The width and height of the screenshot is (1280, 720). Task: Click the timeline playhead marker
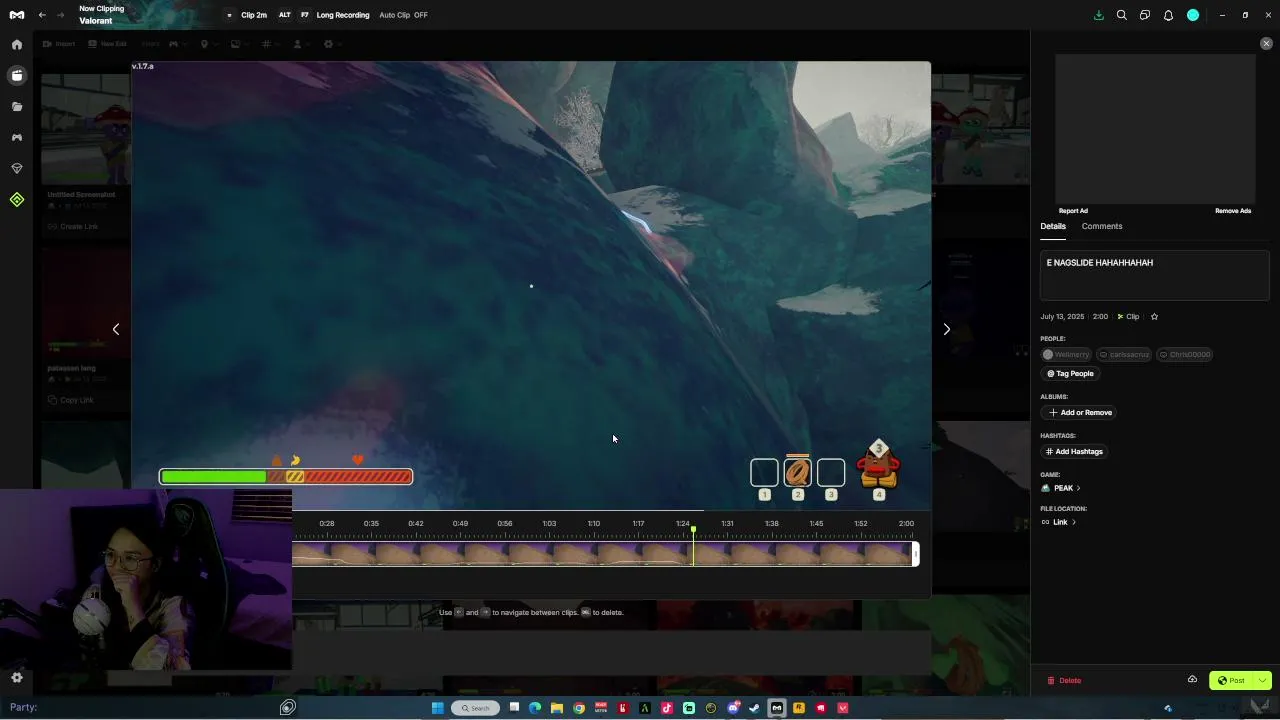pos(693,529)
